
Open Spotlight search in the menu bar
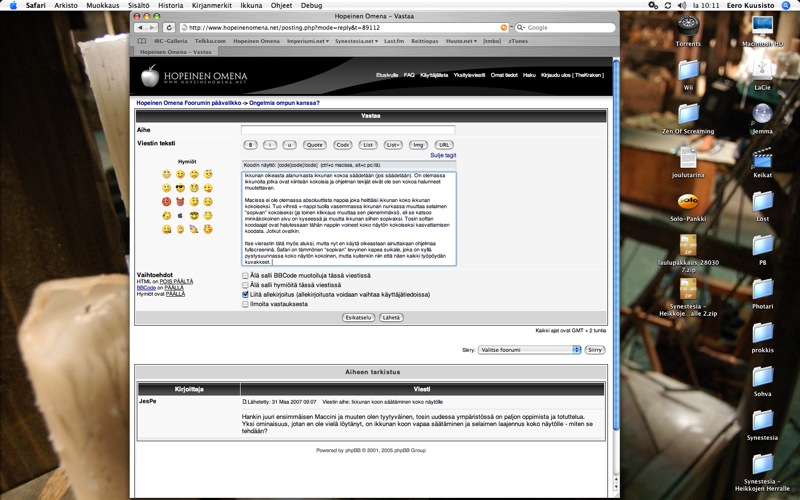coord(786,5)
